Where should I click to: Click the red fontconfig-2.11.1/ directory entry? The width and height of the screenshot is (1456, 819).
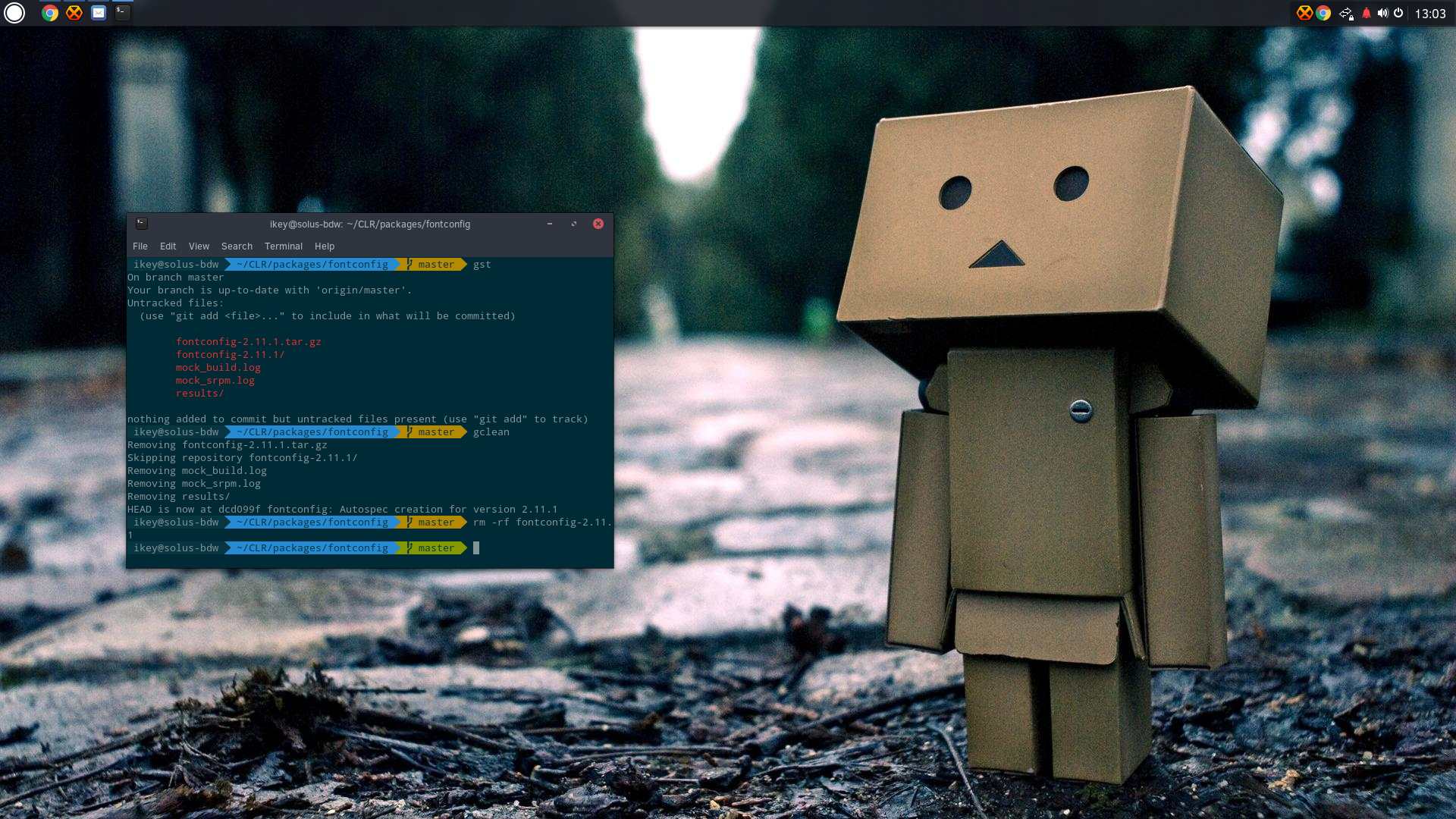tap(231, 355)
